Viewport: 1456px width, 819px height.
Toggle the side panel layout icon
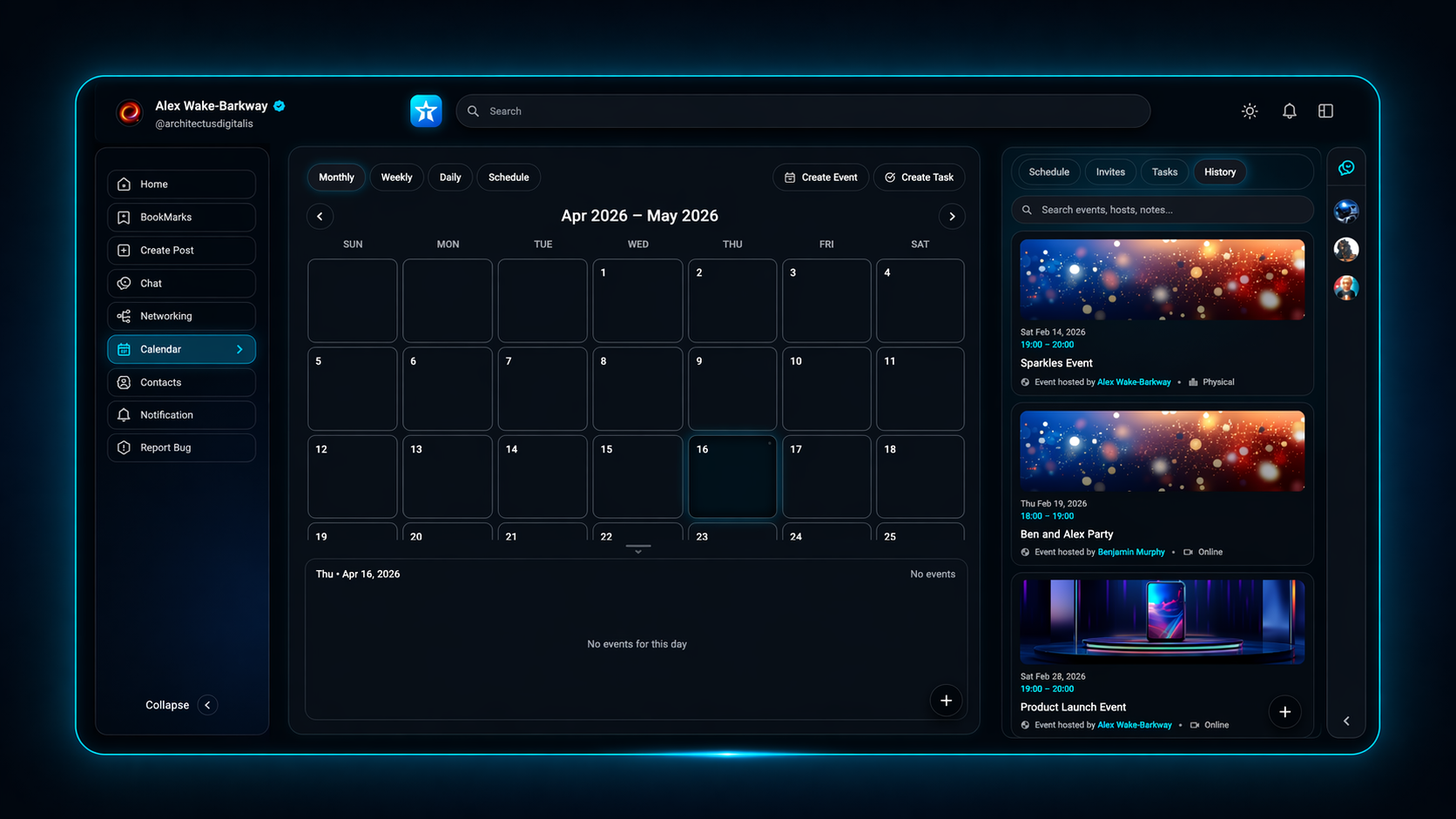click(1326, 111)
